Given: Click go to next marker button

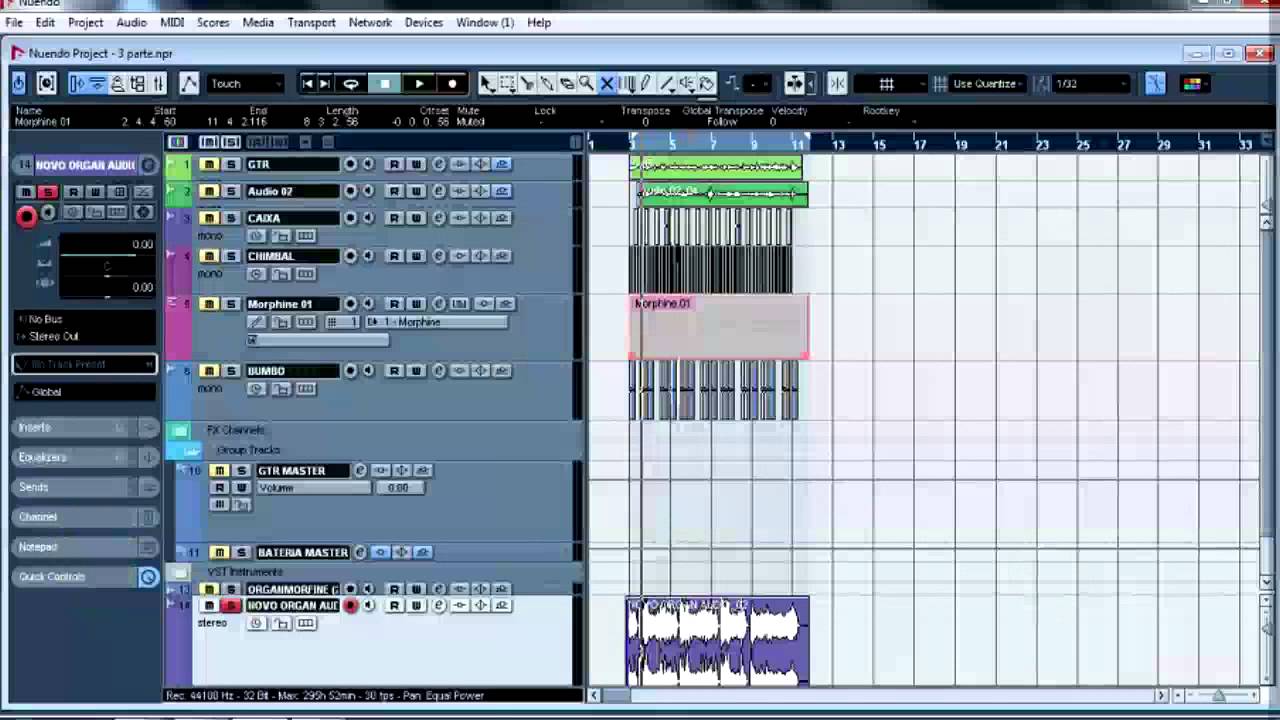Looking at the screenshot, I should tap(324, 84).
